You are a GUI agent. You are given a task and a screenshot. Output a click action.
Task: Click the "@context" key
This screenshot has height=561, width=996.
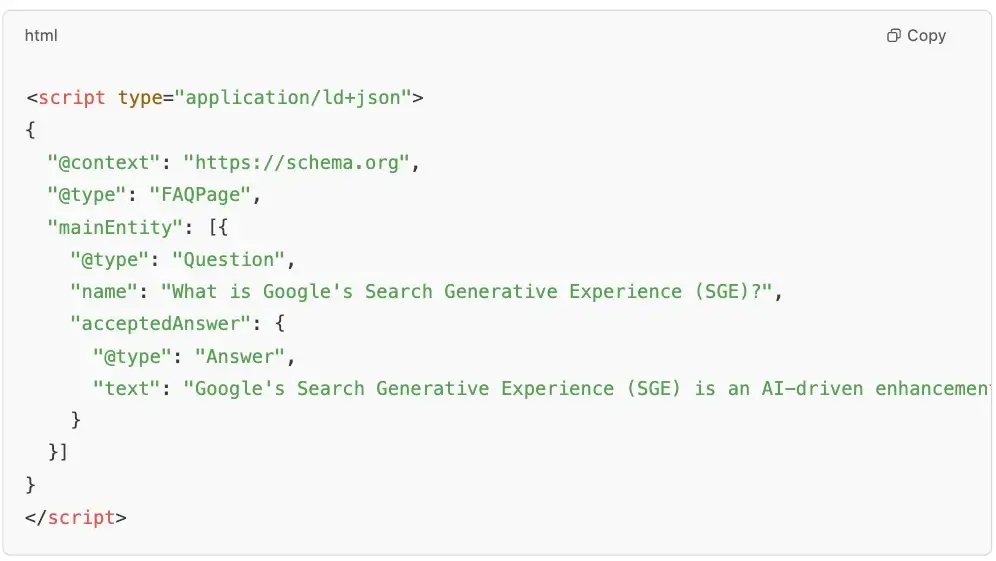[x=103, y=163]
